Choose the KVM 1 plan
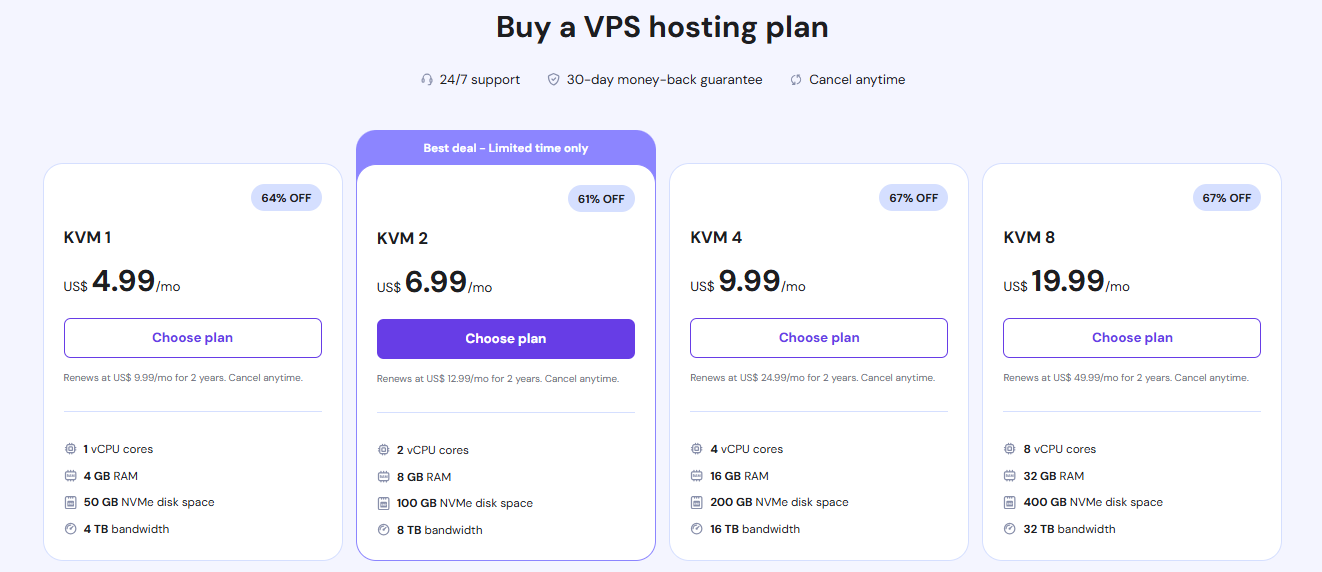 pyautogui.click(x=193, y=338)
